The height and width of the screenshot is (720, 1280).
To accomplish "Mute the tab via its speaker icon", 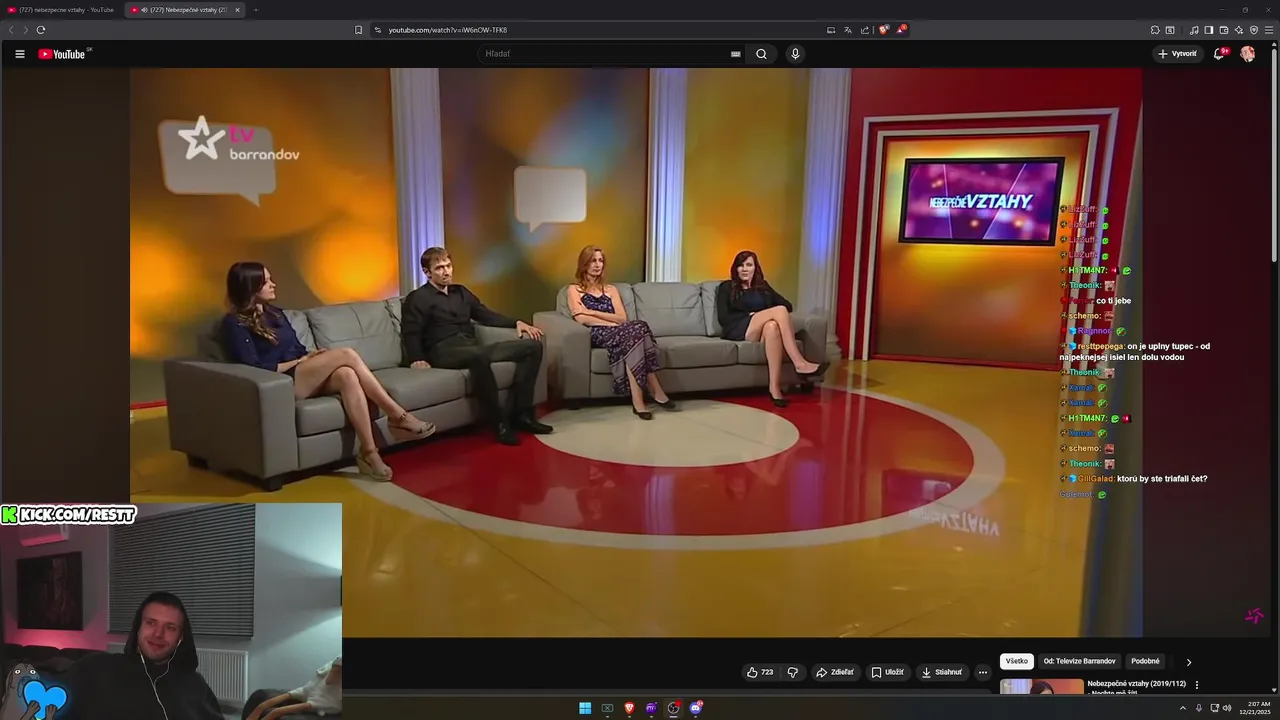I will [x=144, y=10].
